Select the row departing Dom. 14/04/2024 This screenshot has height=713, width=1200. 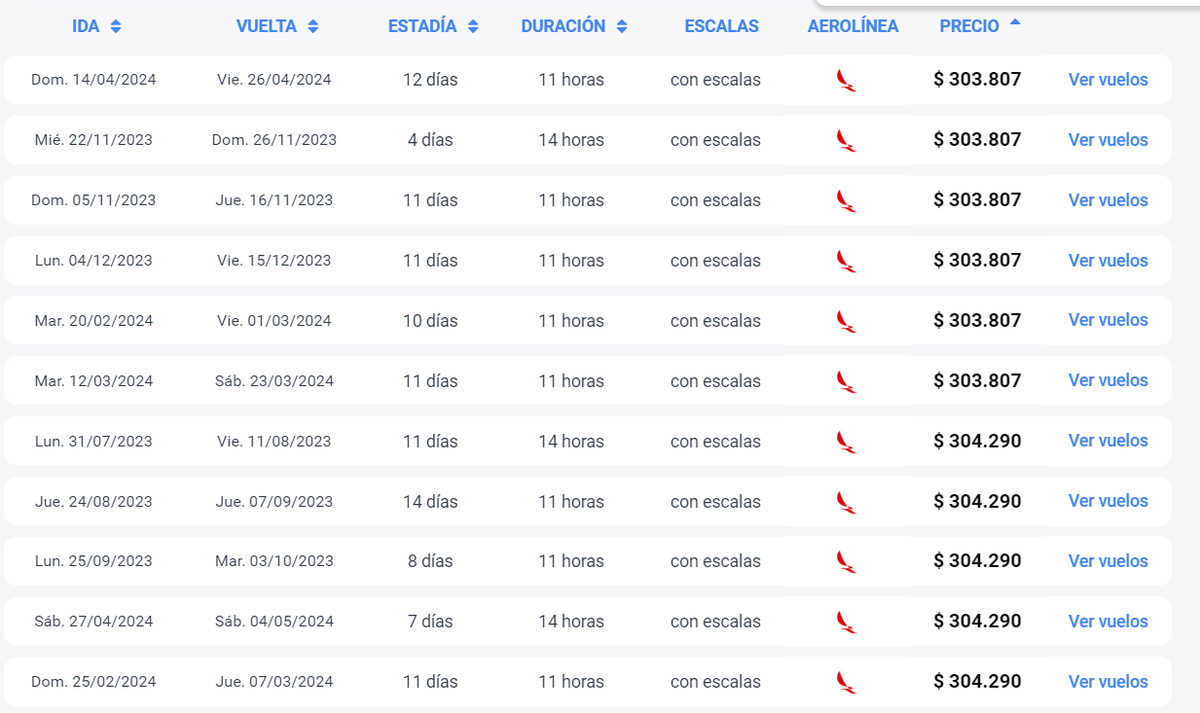tap(94, 80)
